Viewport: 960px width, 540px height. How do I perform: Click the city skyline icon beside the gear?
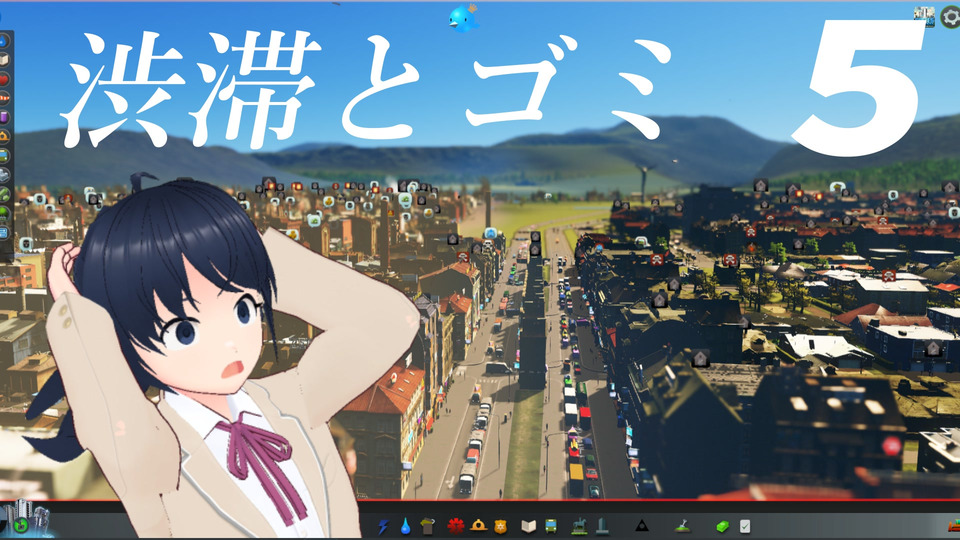[x=924, y=15]
